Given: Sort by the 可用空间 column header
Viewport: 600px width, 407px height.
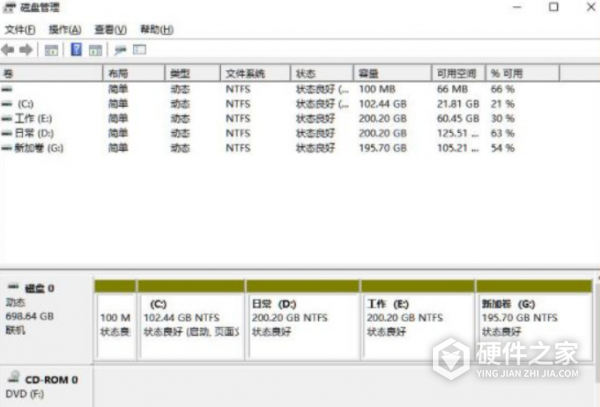Looking at the screenshot, I should click(459, 73).
